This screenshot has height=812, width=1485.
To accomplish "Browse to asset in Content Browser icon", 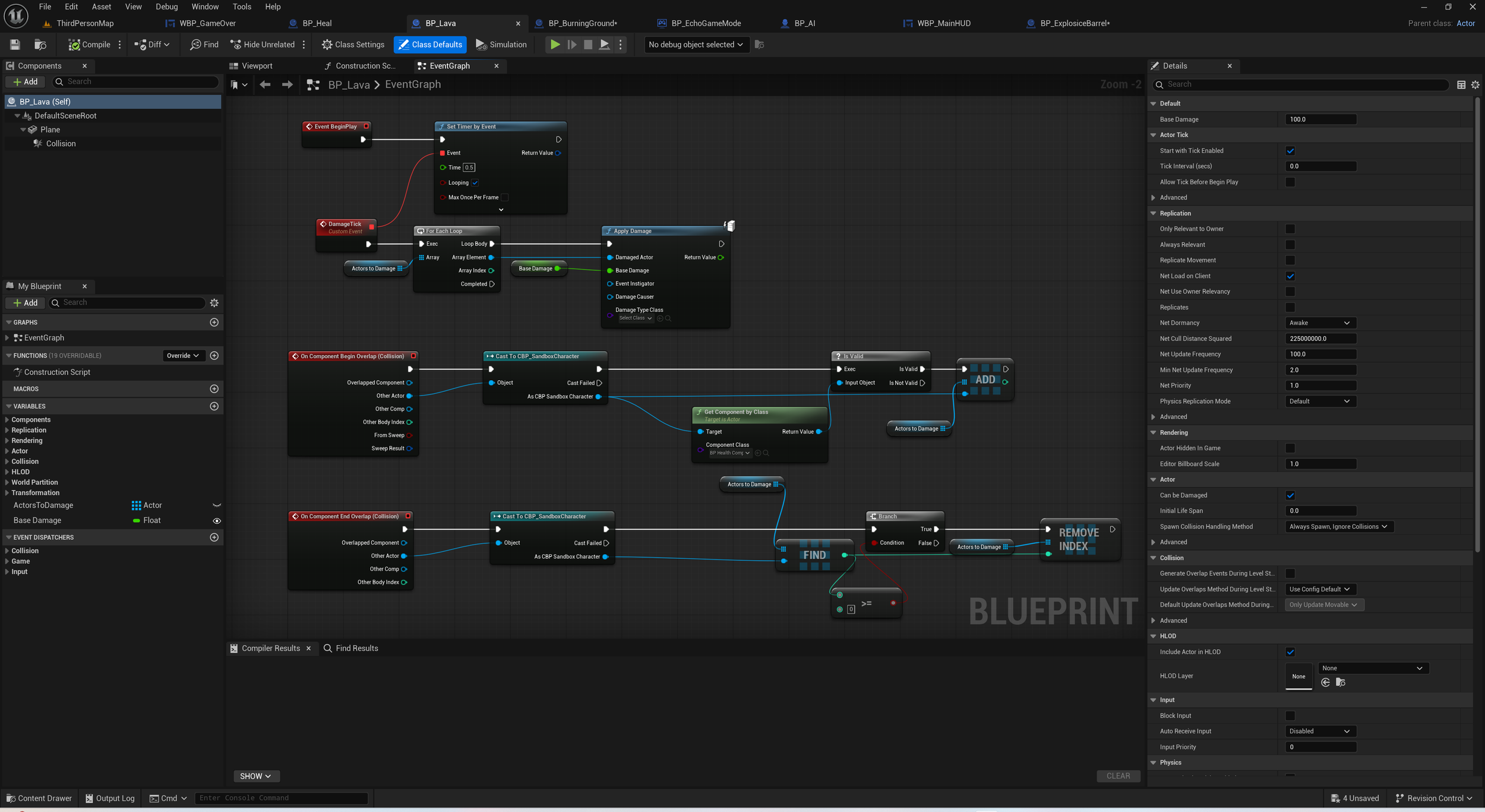I will point(40,45).
